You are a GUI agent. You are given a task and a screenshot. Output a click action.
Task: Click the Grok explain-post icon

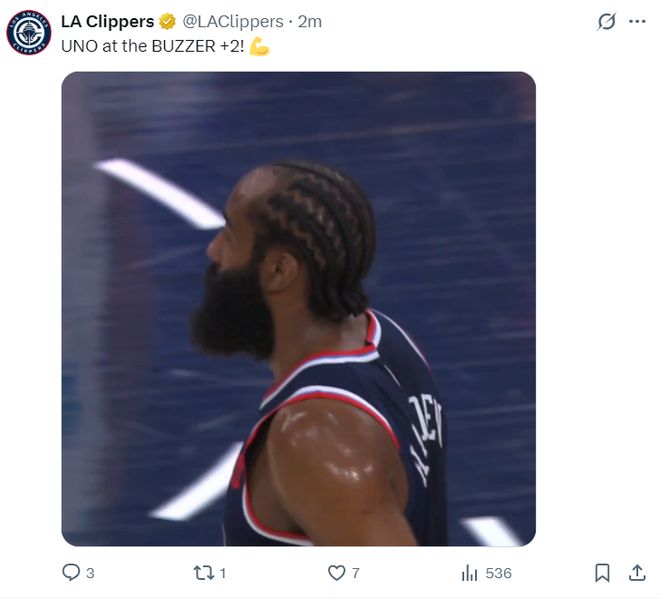(606, 21)
